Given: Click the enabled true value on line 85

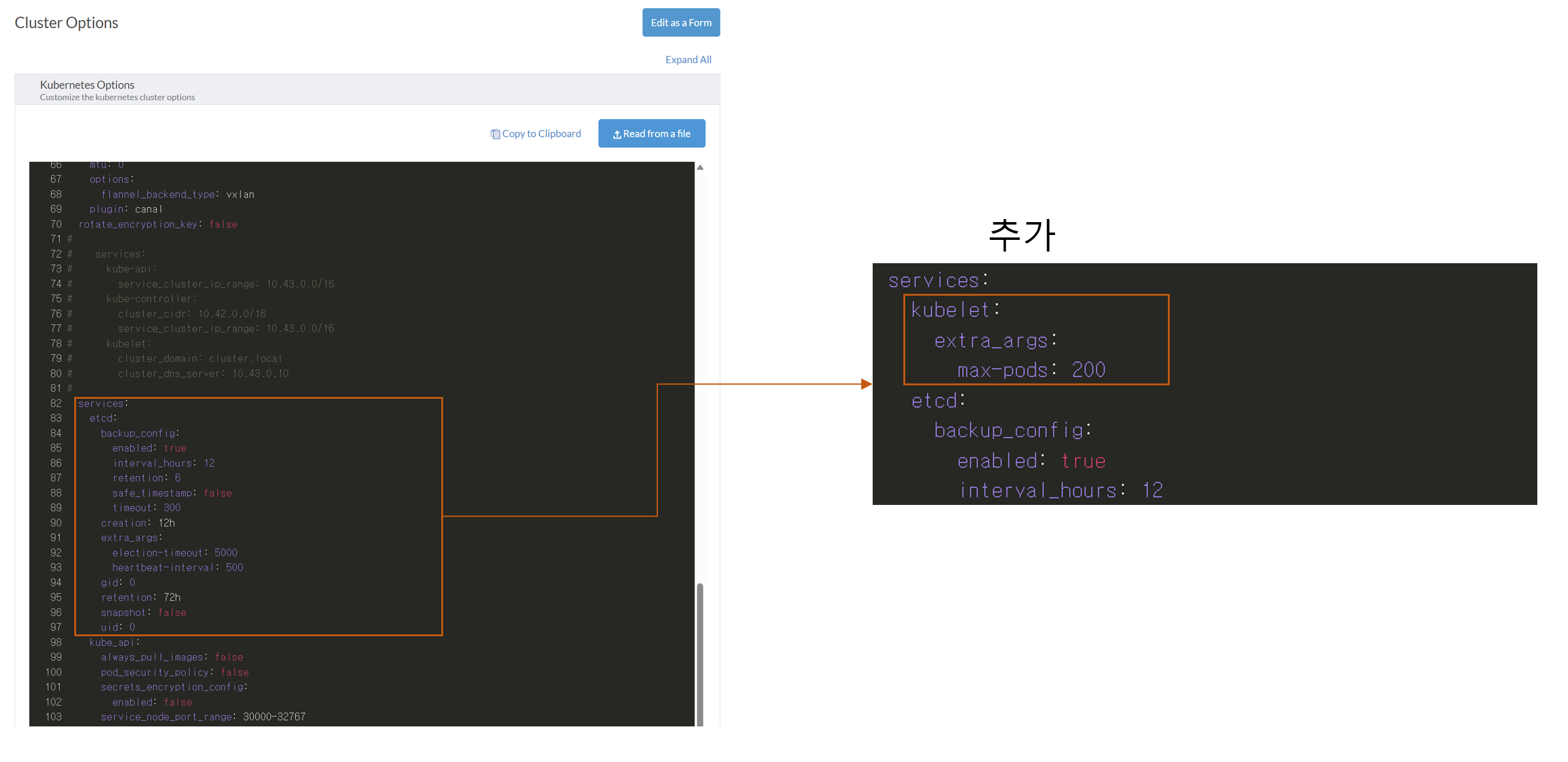Looking at the screenshot, I should pyautogui.click(x=175, y=448).
